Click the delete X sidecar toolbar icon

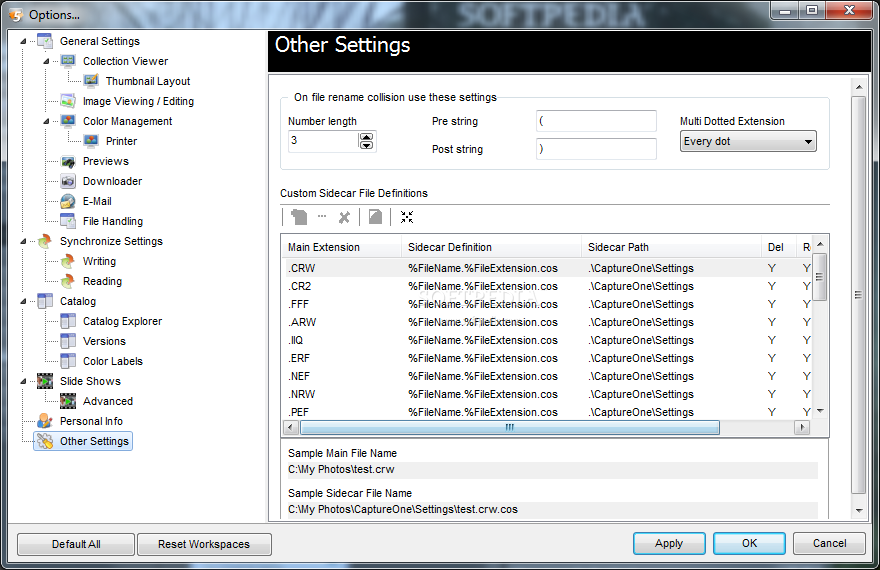tap(345, 217)
